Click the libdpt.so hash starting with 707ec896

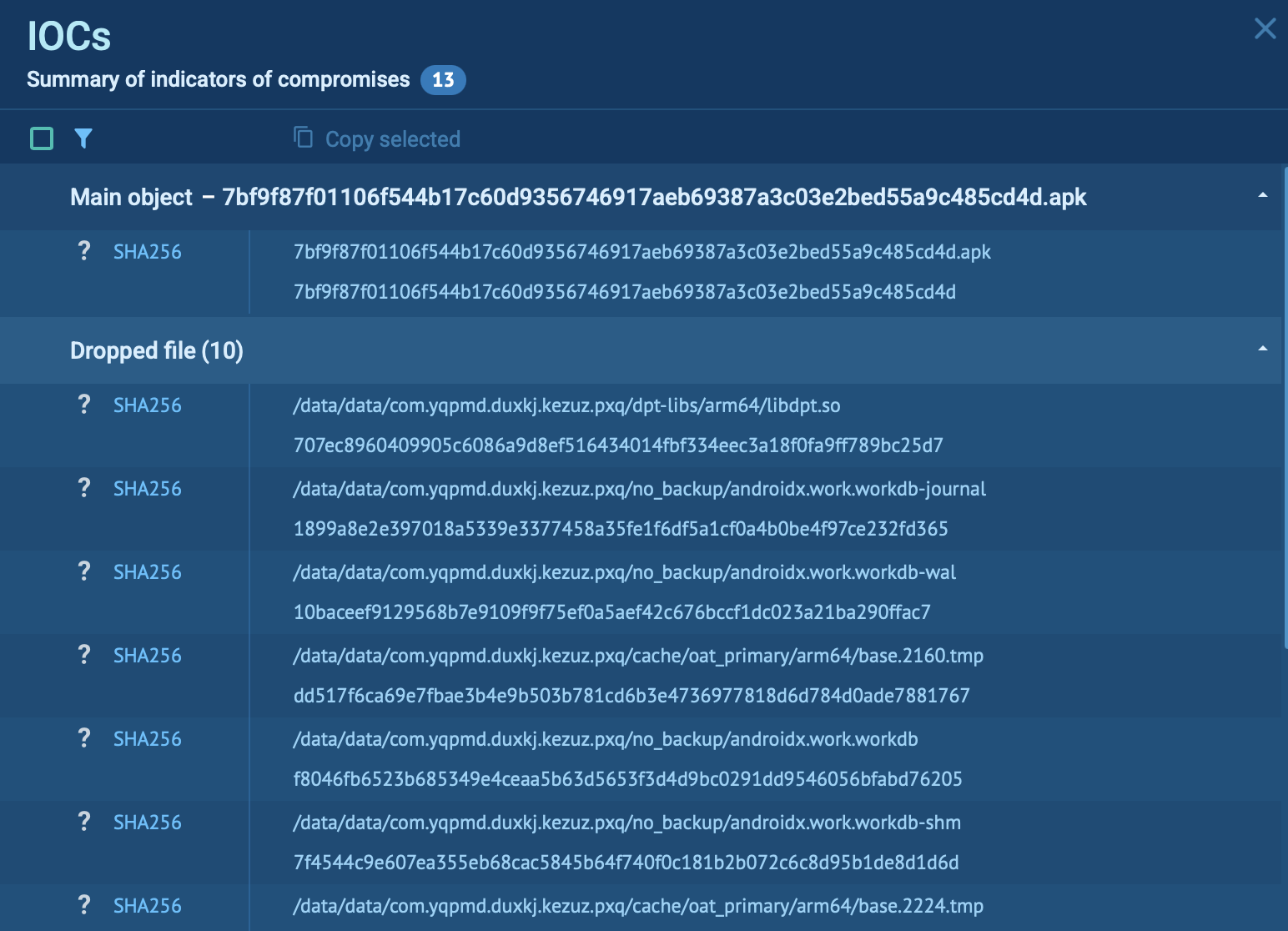(x=618, y=445)
